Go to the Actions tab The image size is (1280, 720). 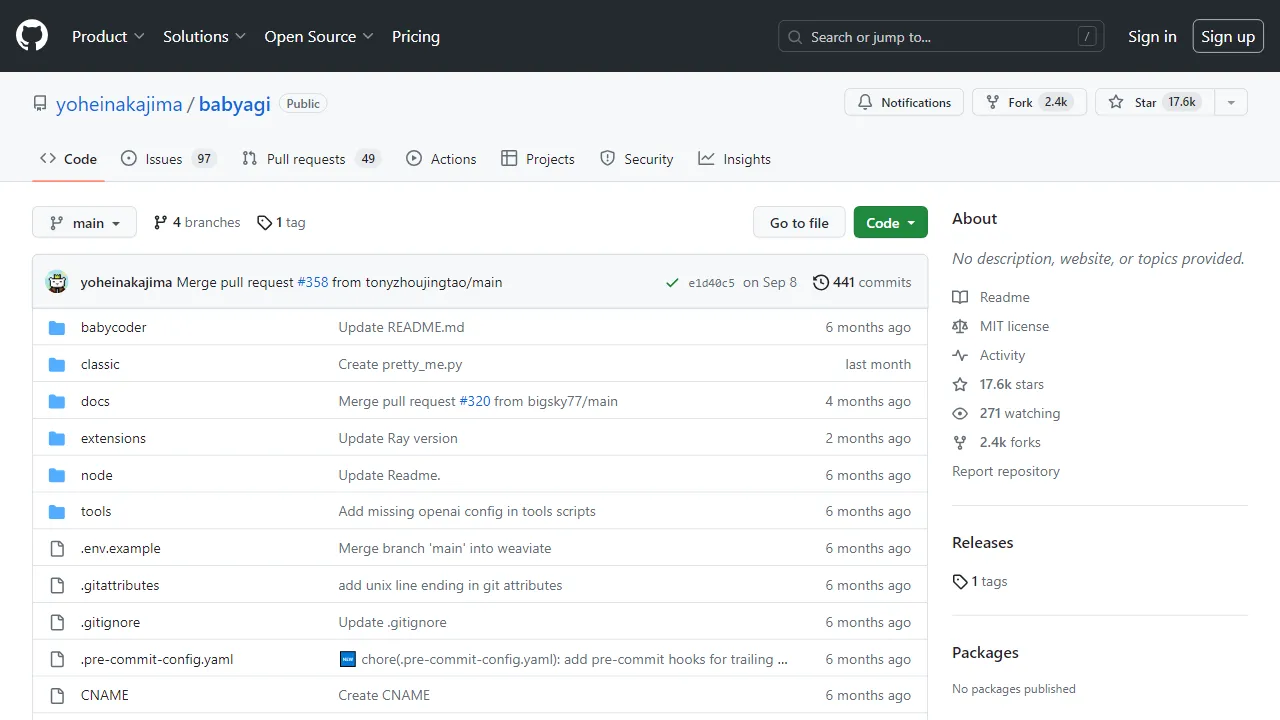[x=441, y=159]
